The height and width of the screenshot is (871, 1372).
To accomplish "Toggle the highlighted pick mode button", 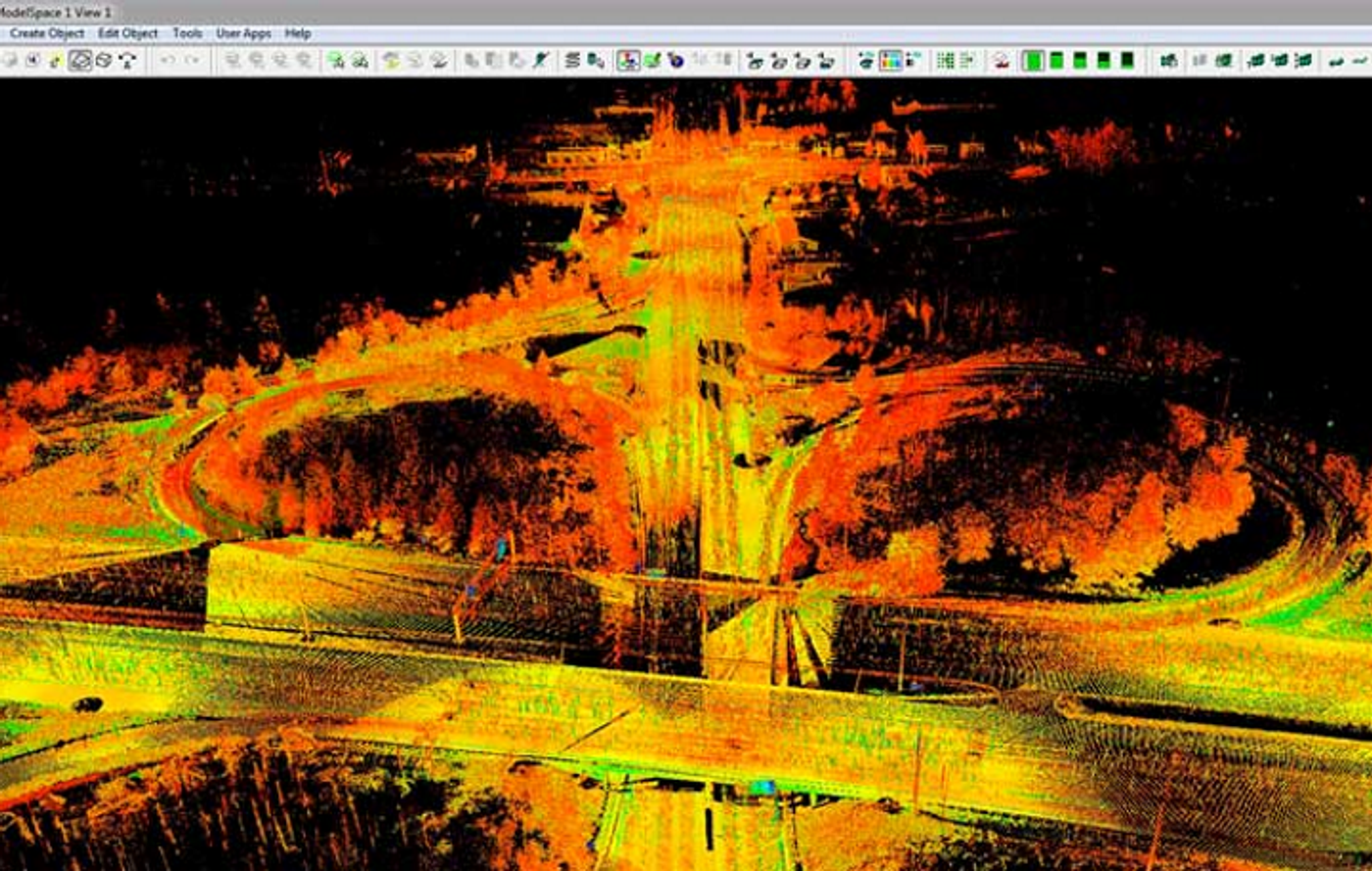I will pos(628,61).
